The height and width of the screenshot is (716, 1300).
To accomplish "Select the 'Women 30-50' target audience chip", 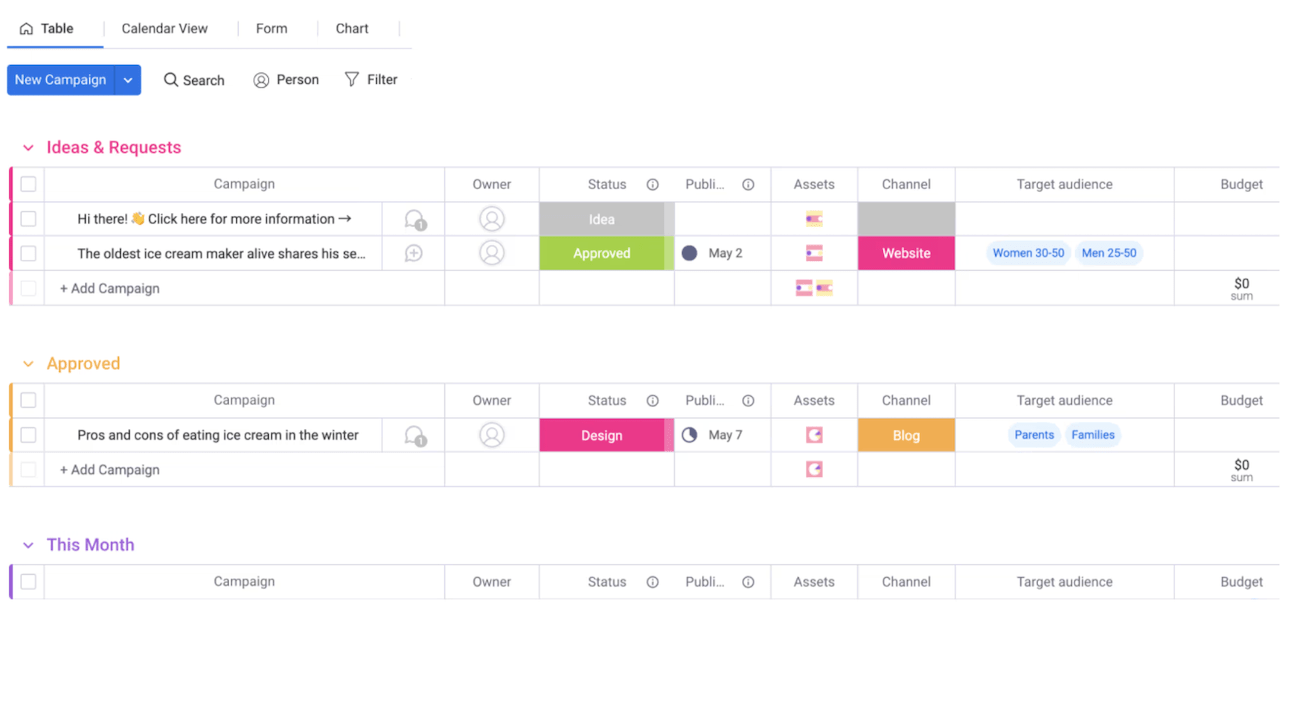I will click(x=1028, y=253).
